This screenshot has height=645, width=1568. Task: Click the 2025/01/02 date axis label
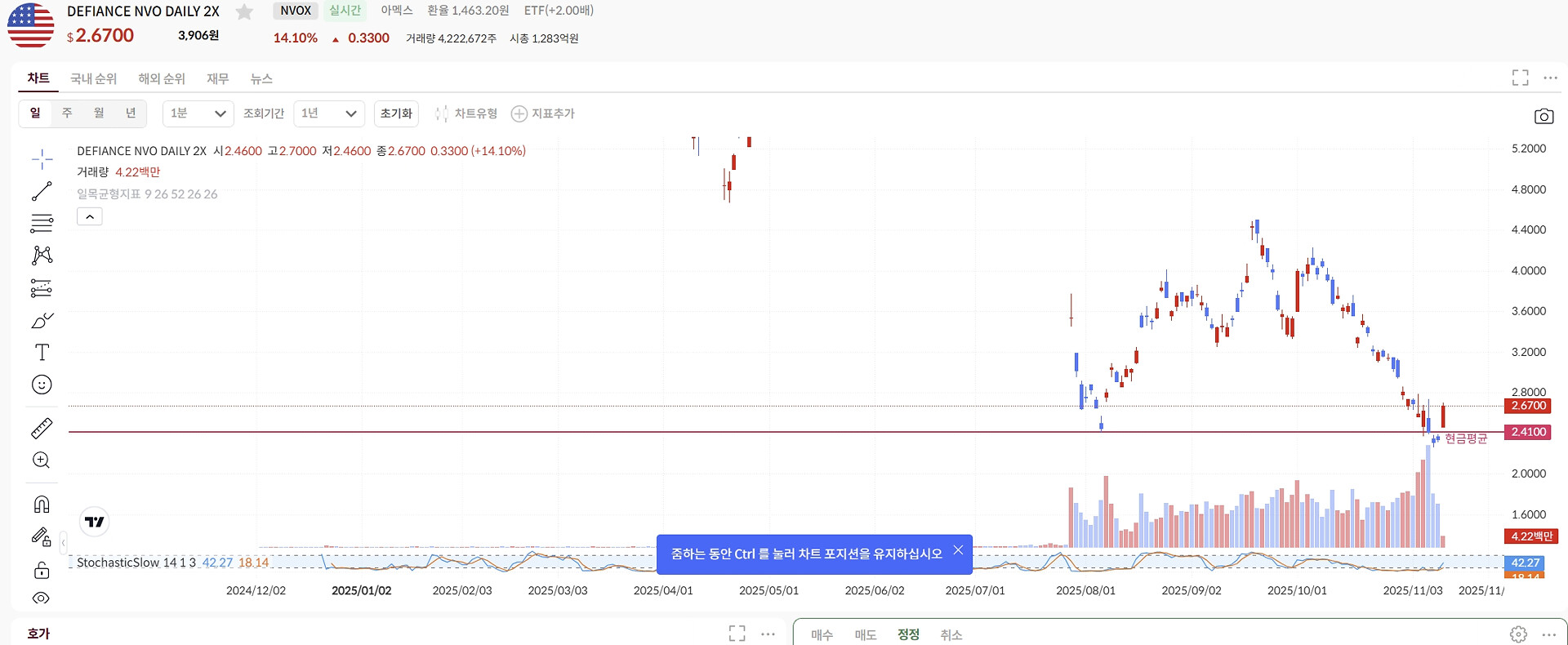pyautogui.click(x=361, y=590)
